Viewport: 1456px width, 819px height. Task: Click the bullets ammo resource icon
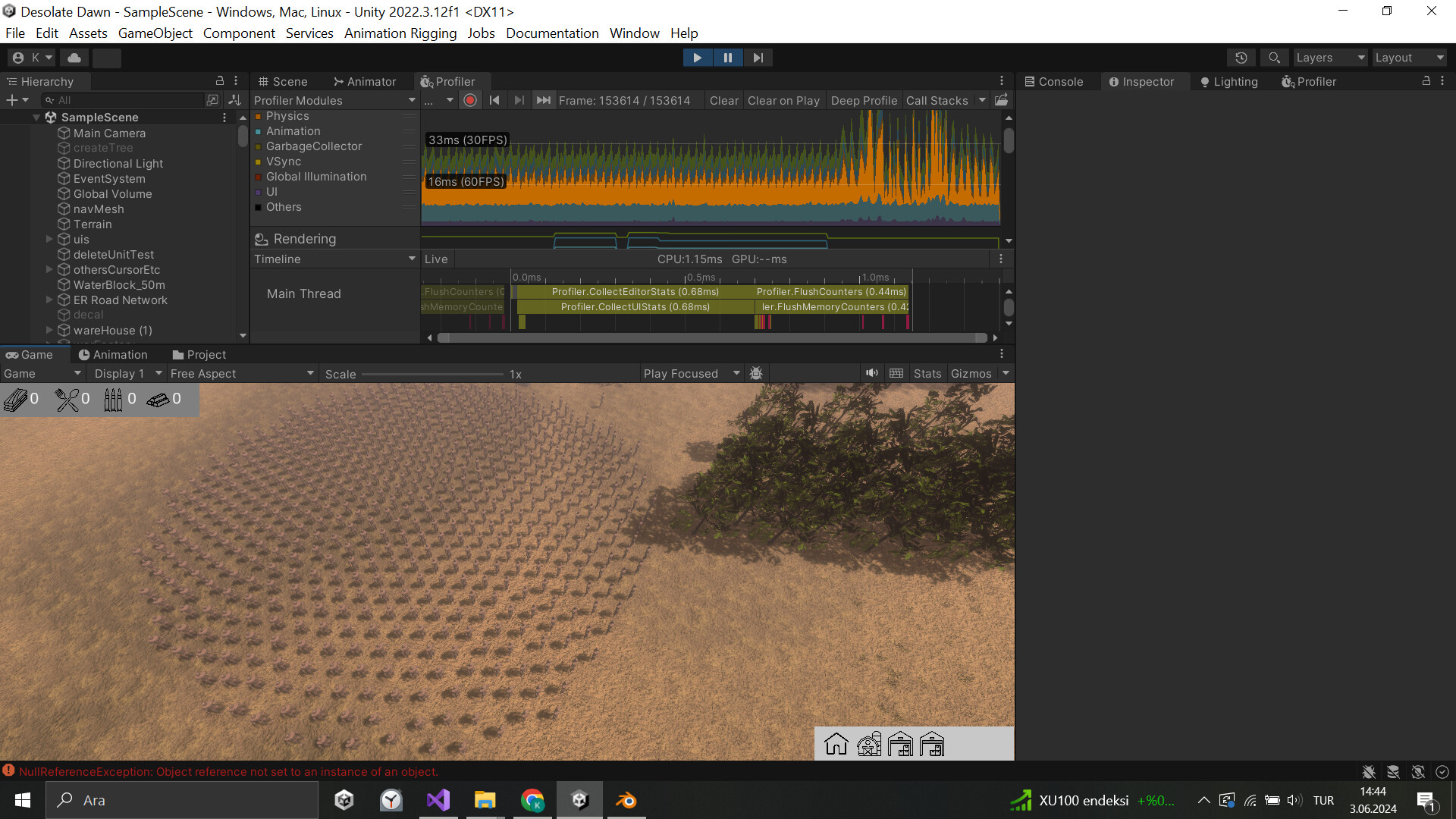[x=114, y=399]
